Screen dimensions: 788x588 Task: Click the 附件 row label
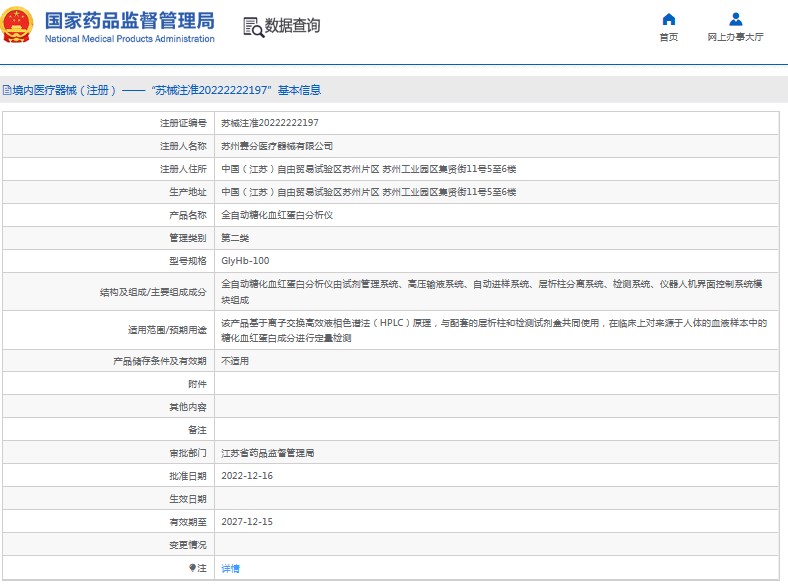tap(198, 384)
